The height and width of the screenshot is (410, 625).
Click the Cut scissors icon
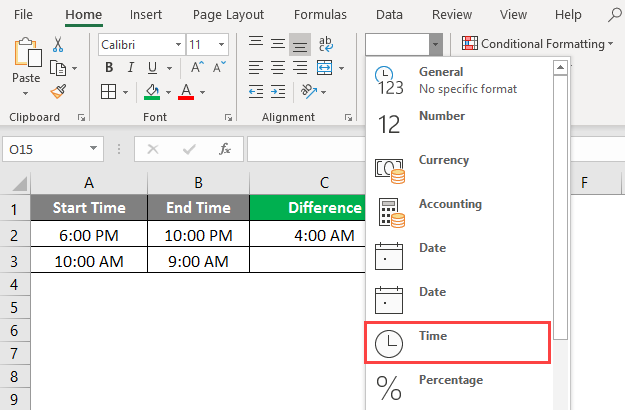tap(58, 44)
